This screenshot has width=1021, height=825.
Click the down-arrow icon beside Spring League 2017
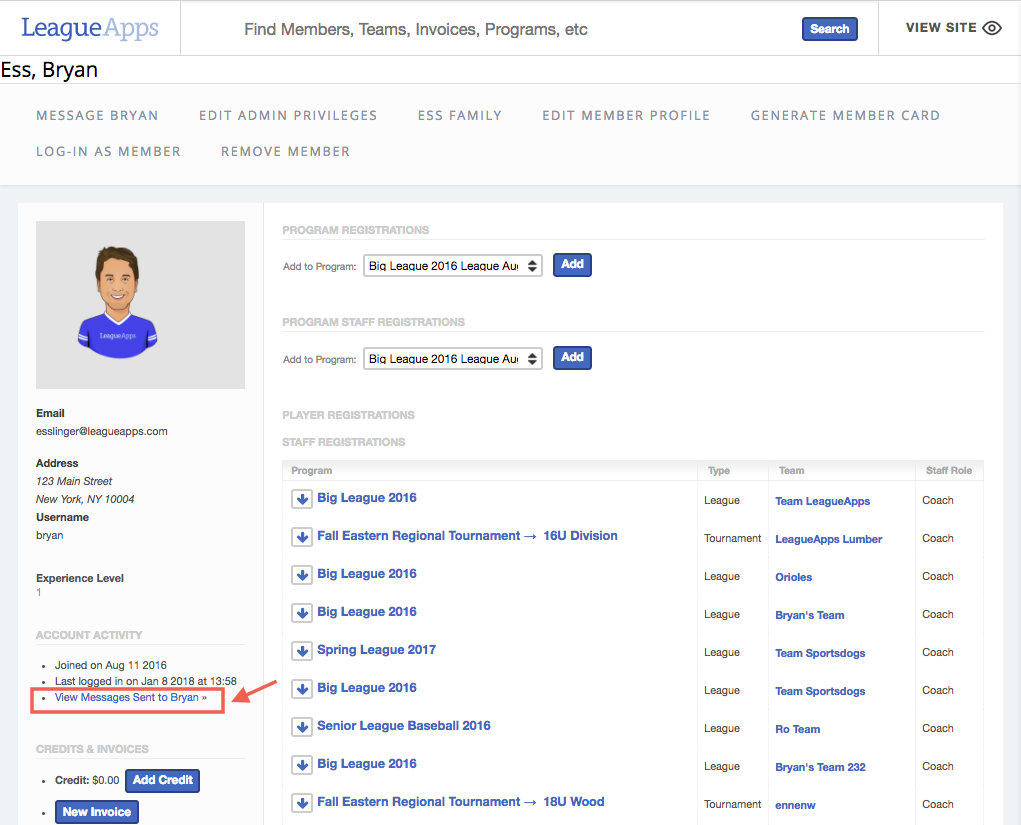(x=301, y=650)
